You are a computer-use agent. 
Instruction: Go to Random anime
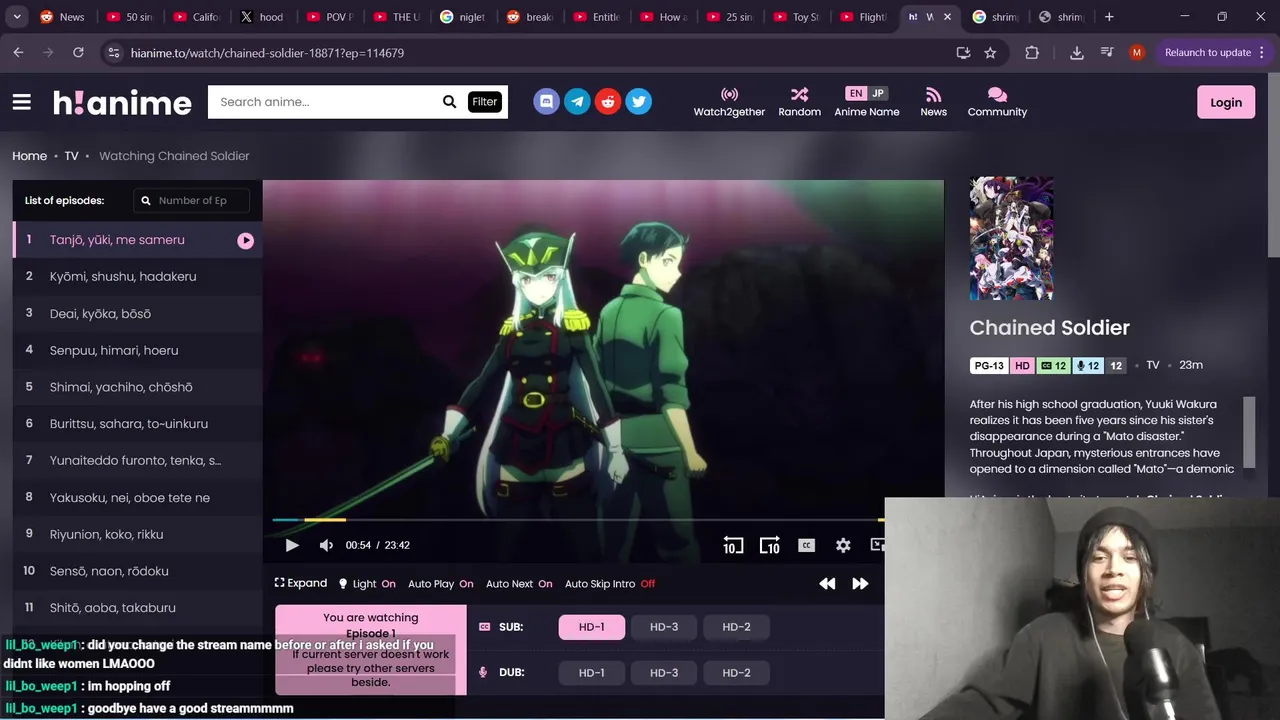tap(799, 102)
